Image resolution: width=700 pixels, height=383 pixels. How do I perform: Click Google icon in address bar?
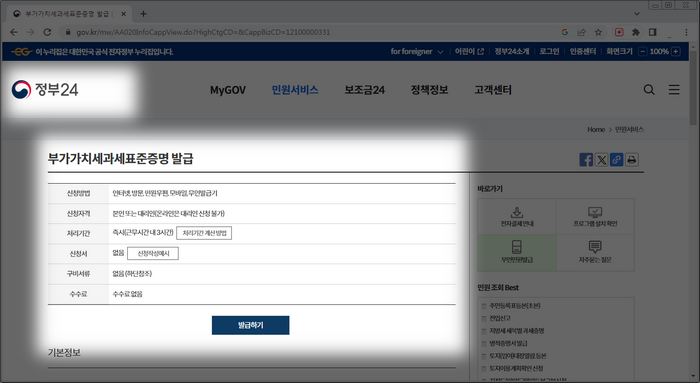click(565, 32)
